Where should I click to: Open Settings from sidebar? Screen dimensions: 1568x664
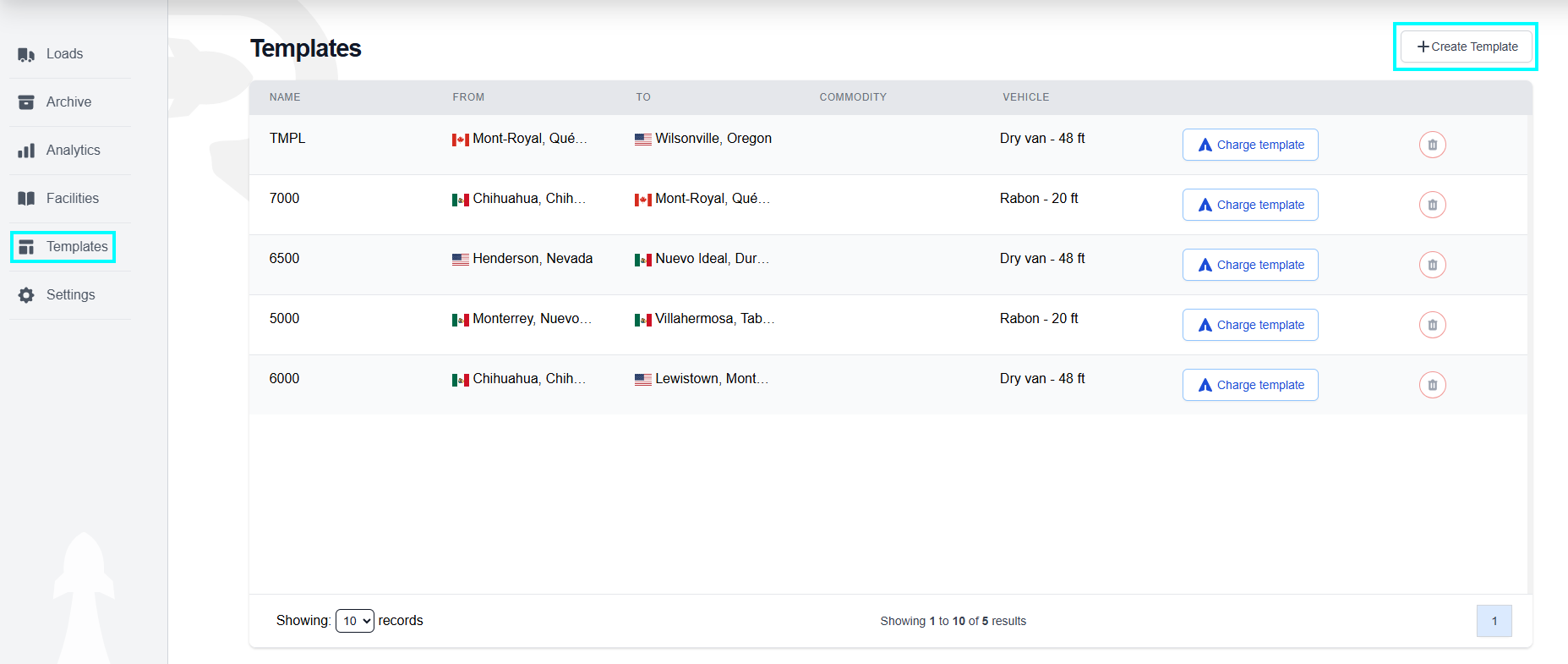[70, 295]
